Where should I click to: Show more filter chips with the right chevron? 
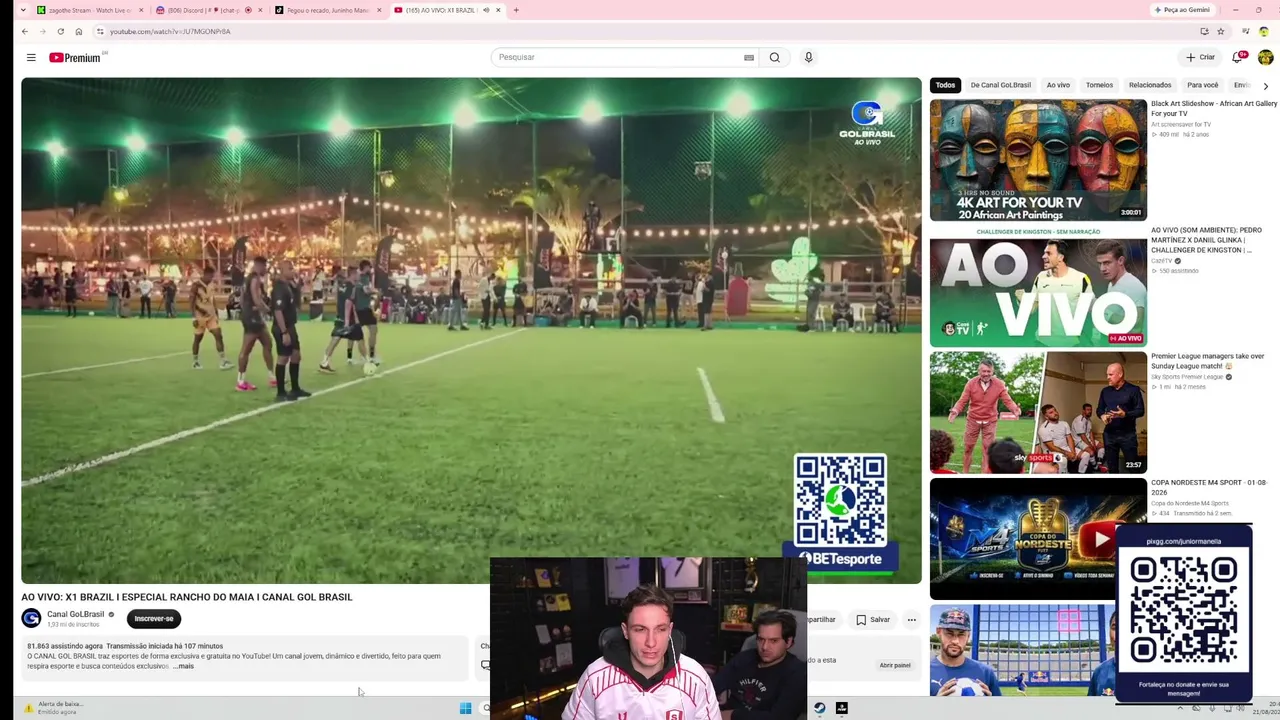1266,86
